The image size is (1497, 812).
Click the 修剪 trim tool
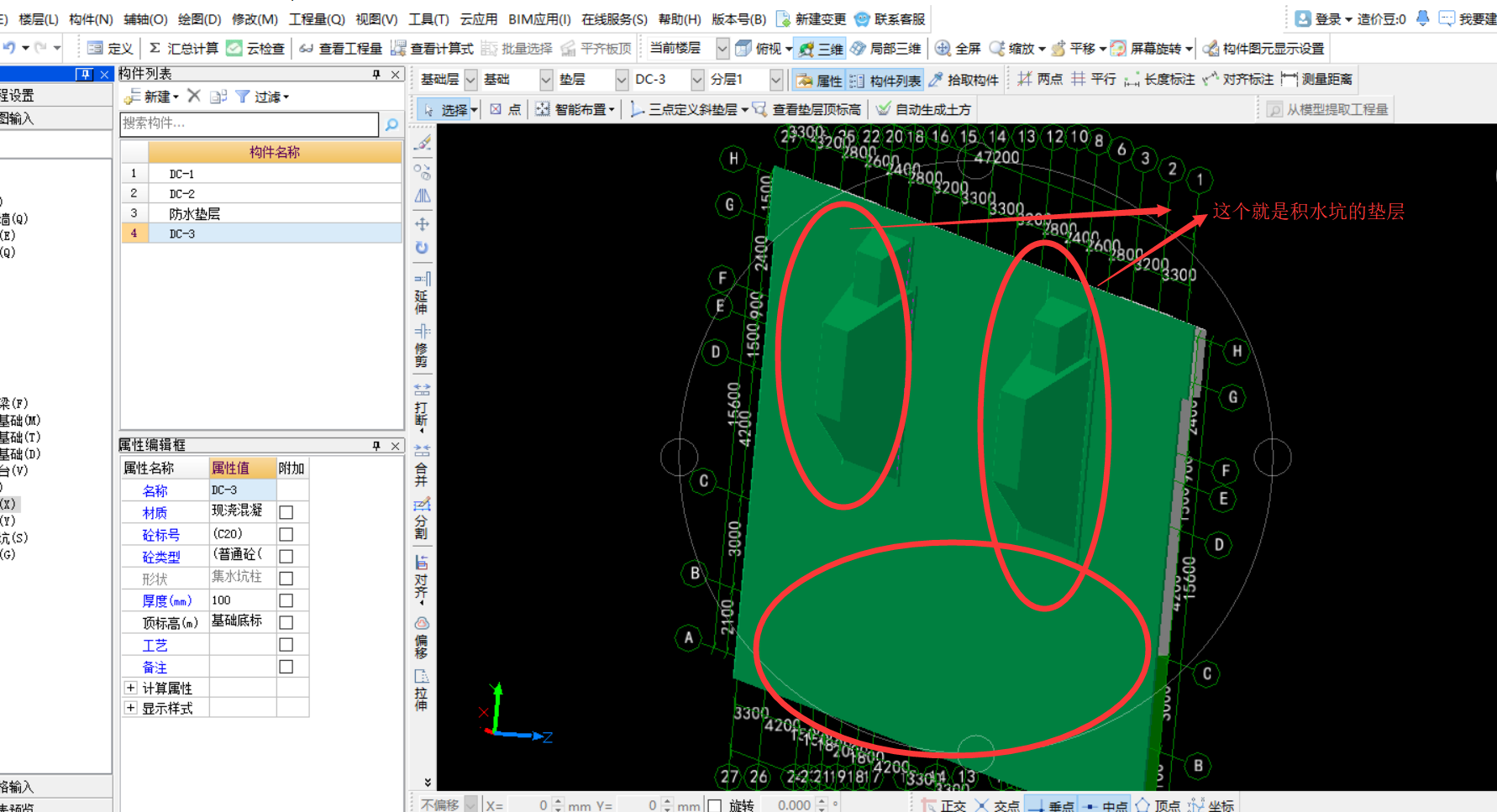coord(422,346)
